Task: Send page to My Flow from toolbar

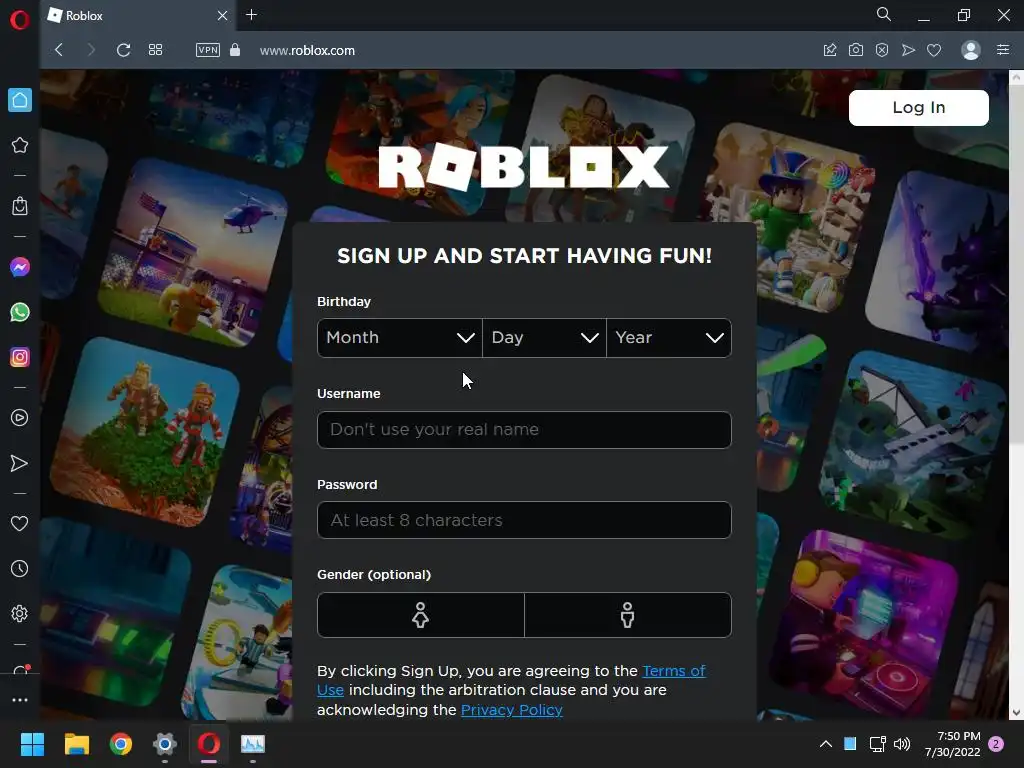Action: (x=908, y=50)
